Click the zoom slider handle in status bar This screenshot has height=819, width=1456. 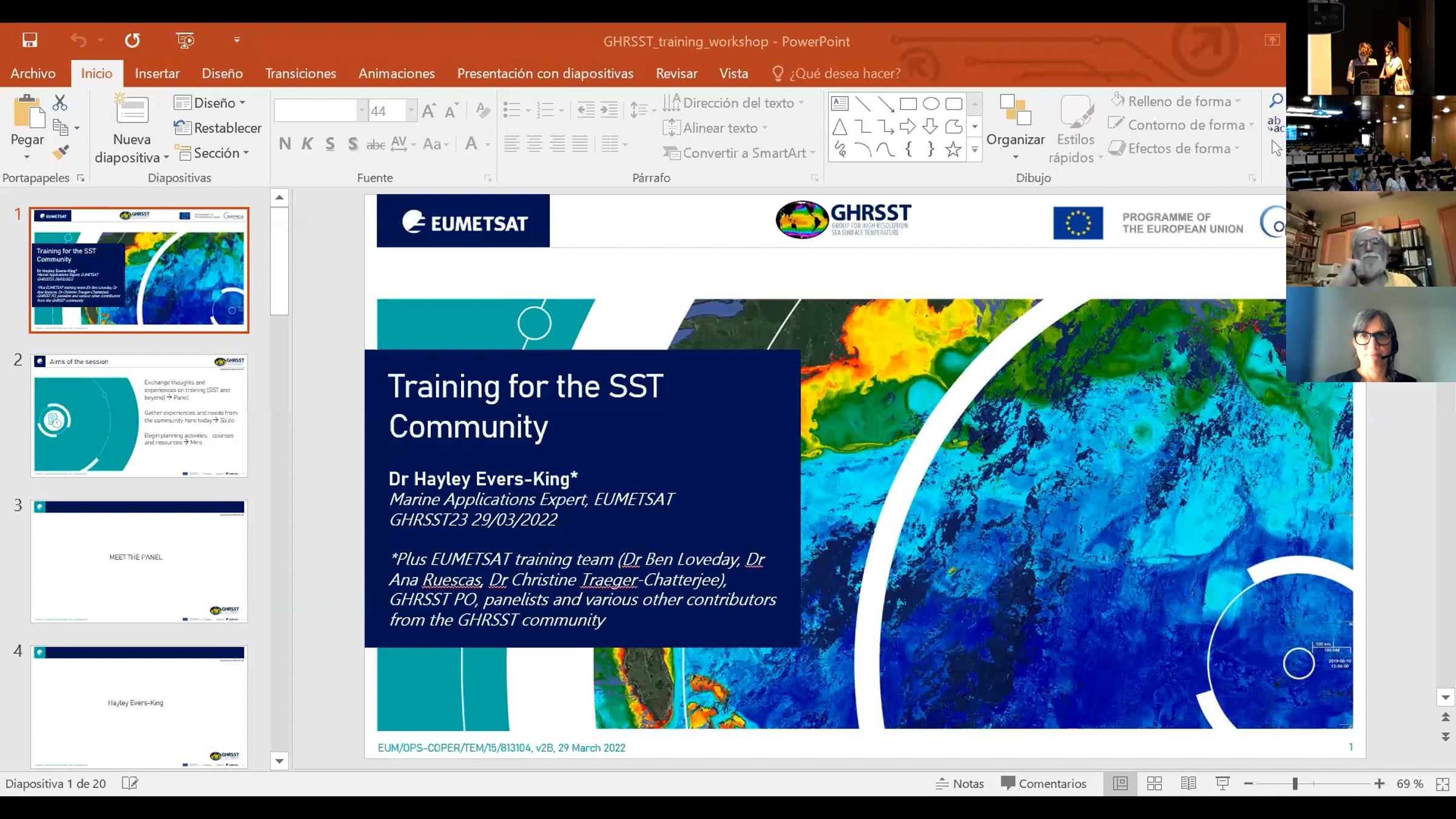click(x=1295, y=784)
